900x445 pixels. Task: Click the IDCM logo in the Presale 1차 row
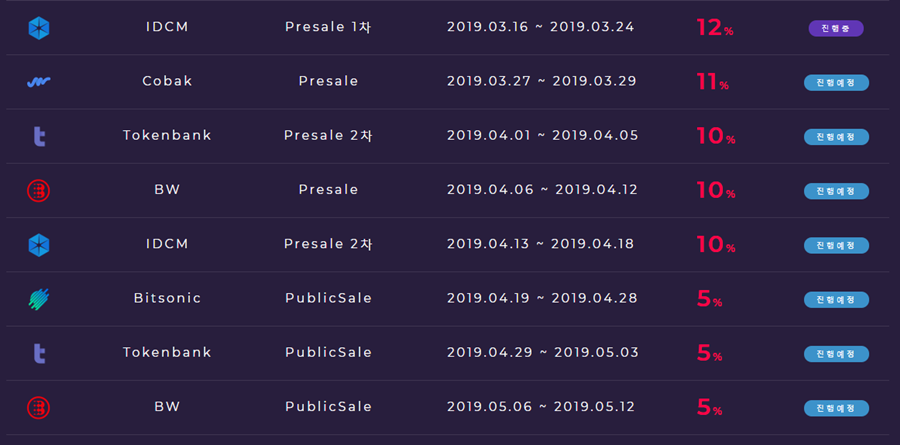tap(39, 28)
